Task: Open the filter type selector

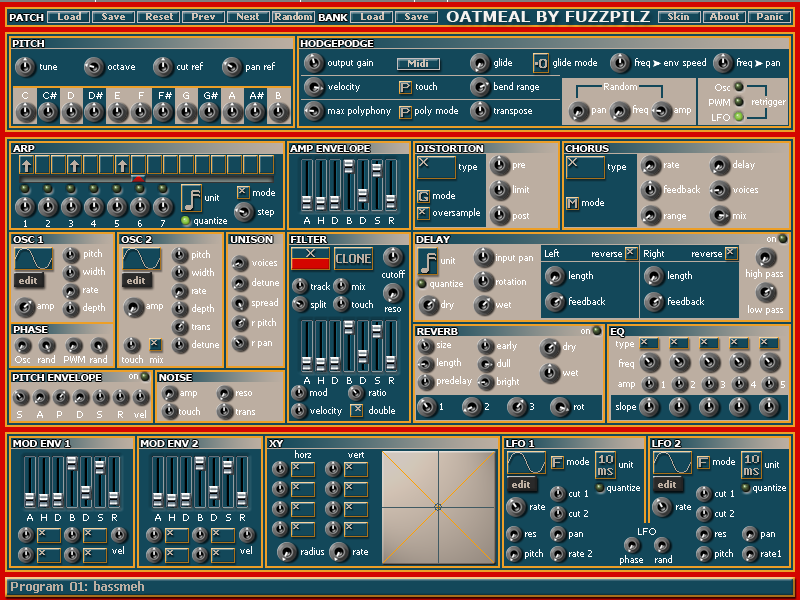Action: coord(310,258)
